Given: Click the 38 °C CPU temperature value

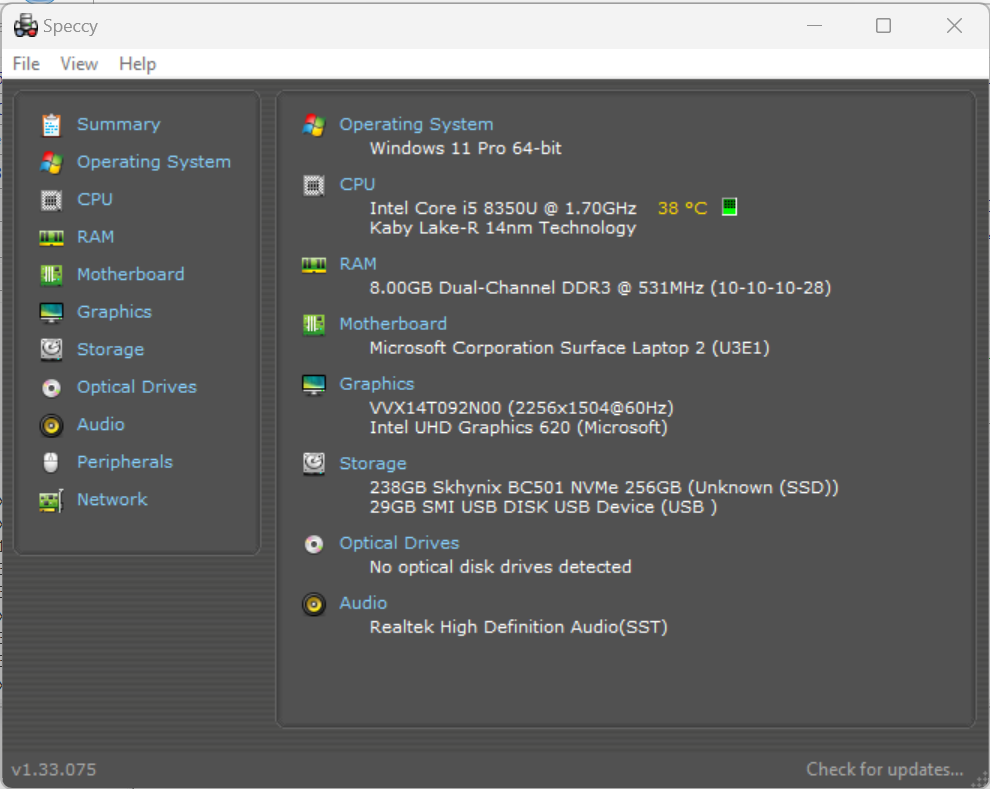Looking at the screenshot, I should [x=683, y=208].
